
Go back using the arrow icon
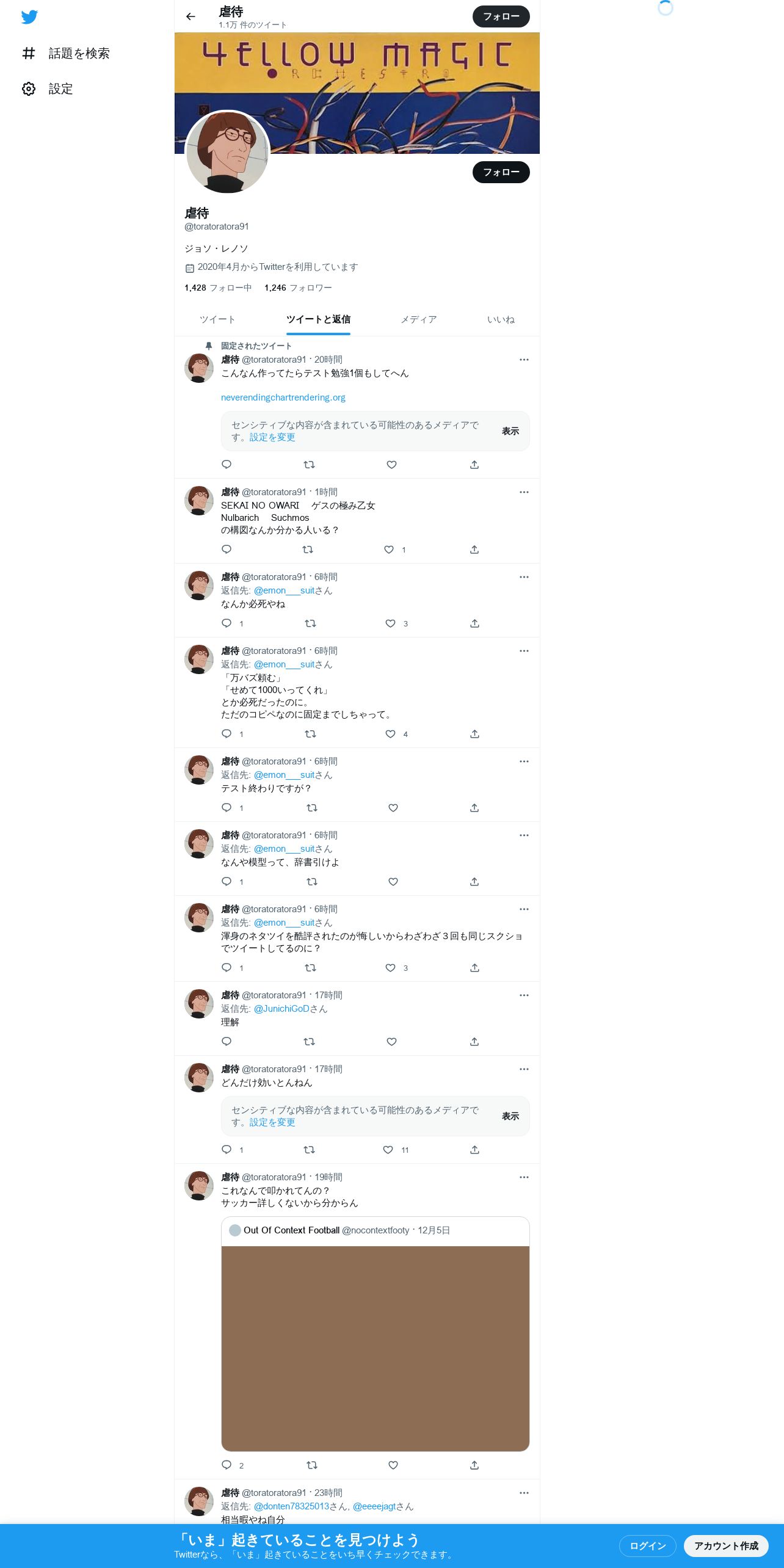pos(191,16)
